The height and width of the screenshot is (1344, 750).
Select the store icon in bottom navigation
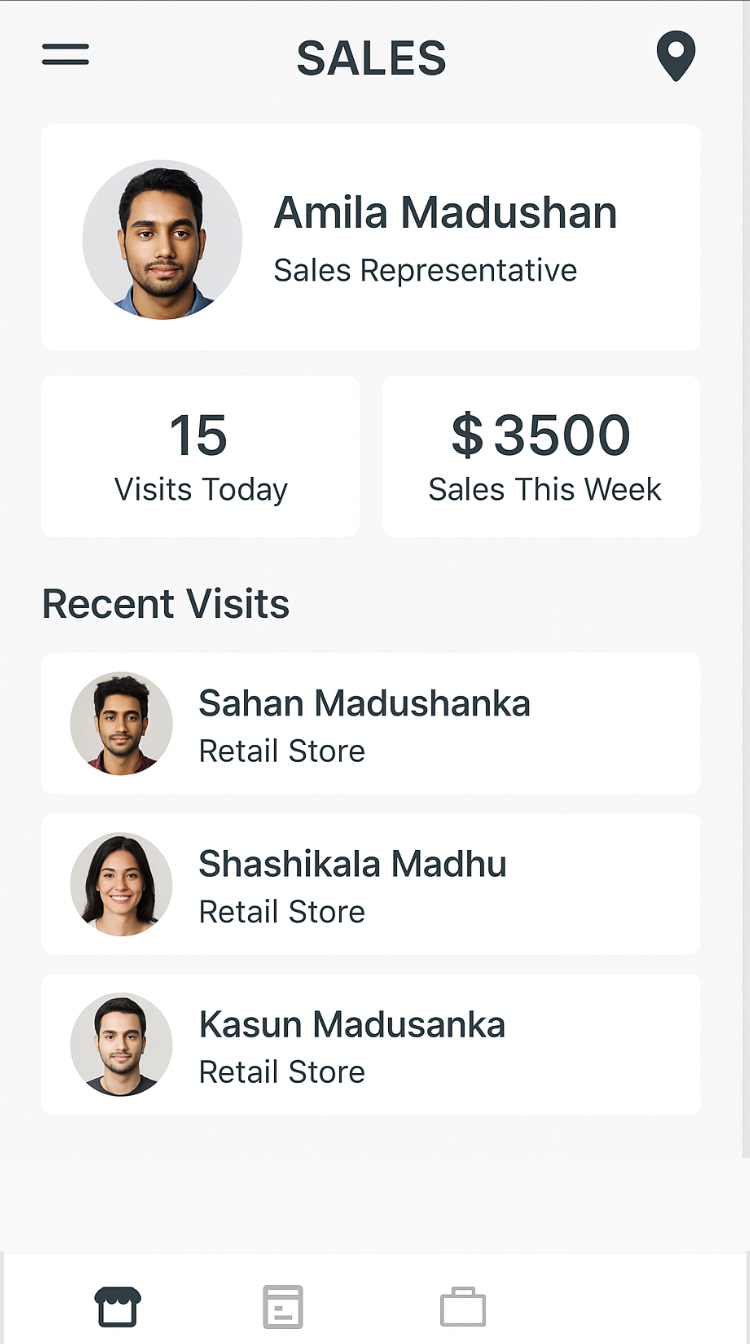pyautogui.click(x=118, y=1306)
